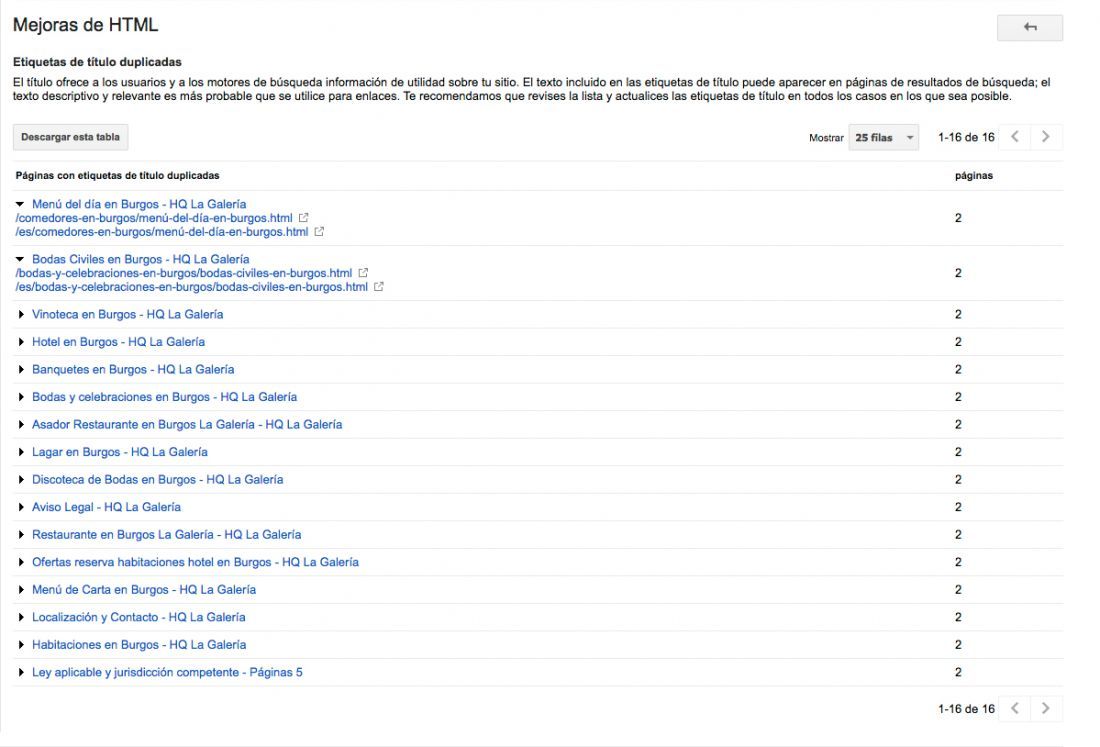Expand the Aviso Legal row triangle
This screenshot has height=747, width=1100.
coord(21,507)
